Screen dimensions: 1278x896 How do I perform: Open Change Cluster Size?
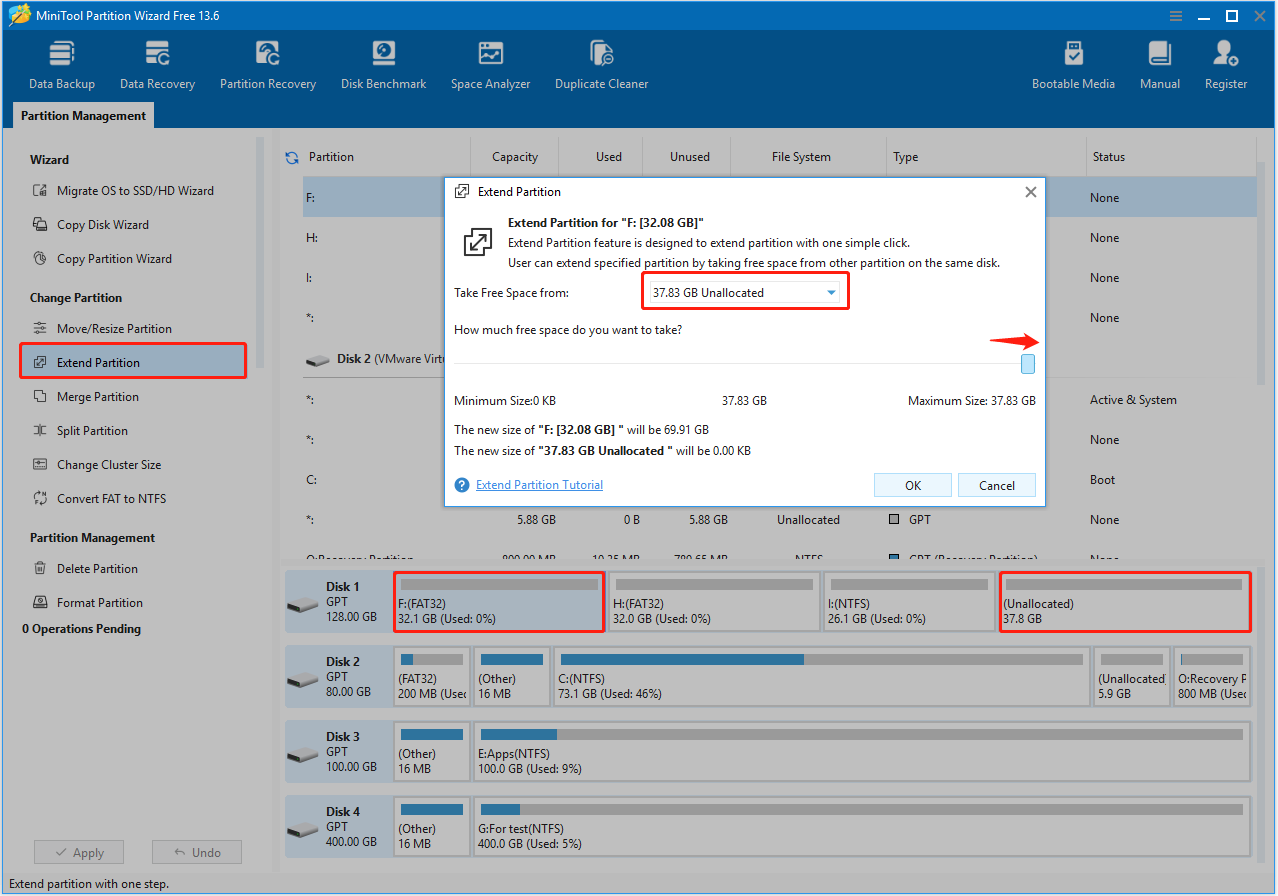(96, 465)
